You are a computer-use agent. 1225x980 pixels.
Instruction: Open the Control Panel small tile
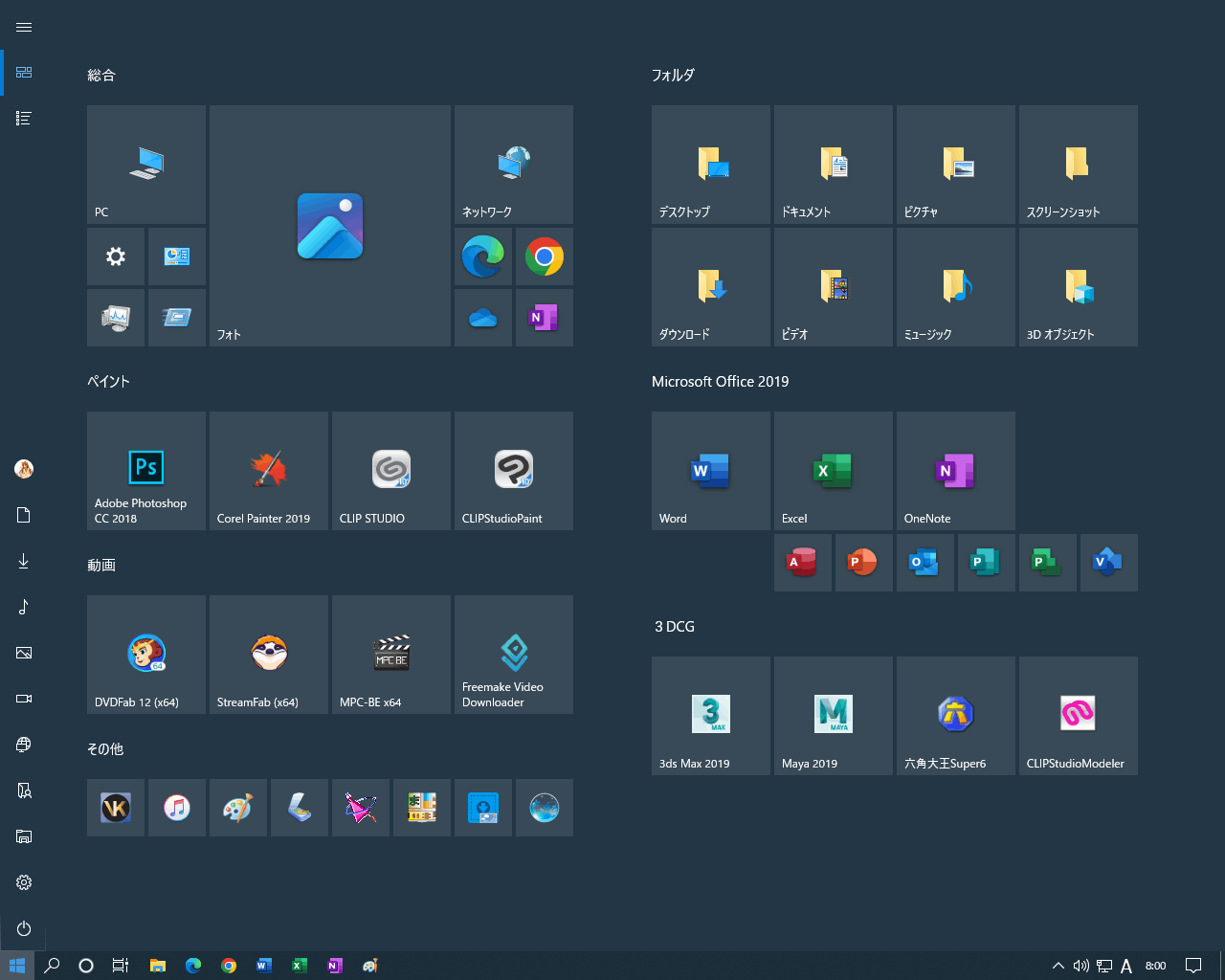[x=177, y=256]
